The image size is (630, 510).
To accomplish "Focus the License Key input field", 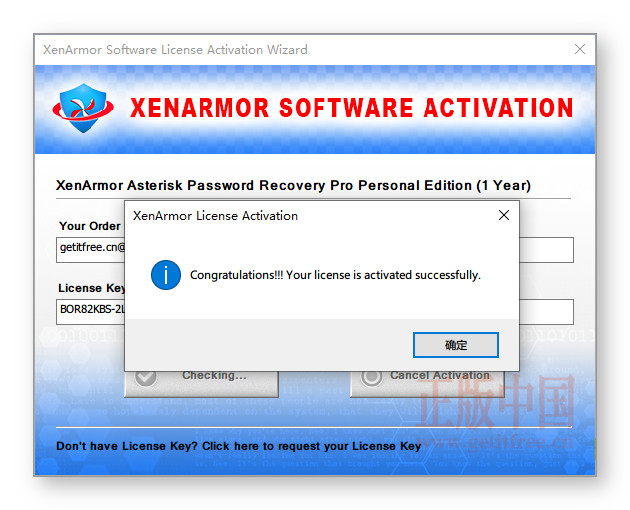I will (x=315, y=312).
